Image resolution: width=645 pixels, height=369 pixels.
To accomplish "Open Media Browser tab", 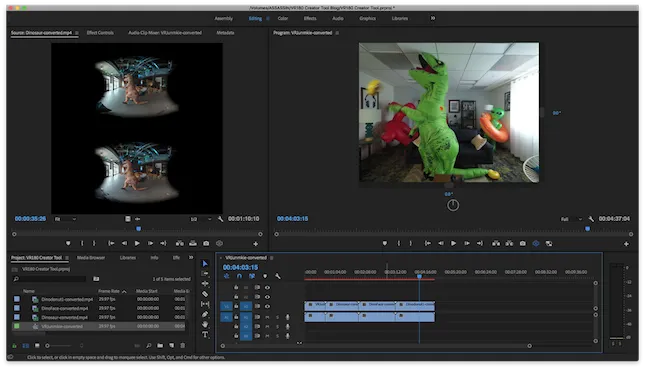I will 91,258.
